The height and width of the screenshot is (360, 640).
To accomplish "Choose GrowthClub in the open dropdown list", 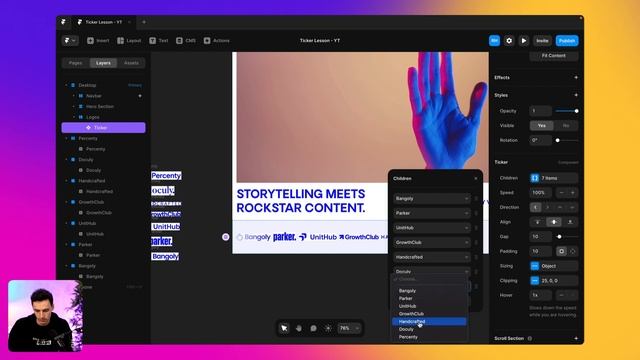I will (x=429, y=314).
